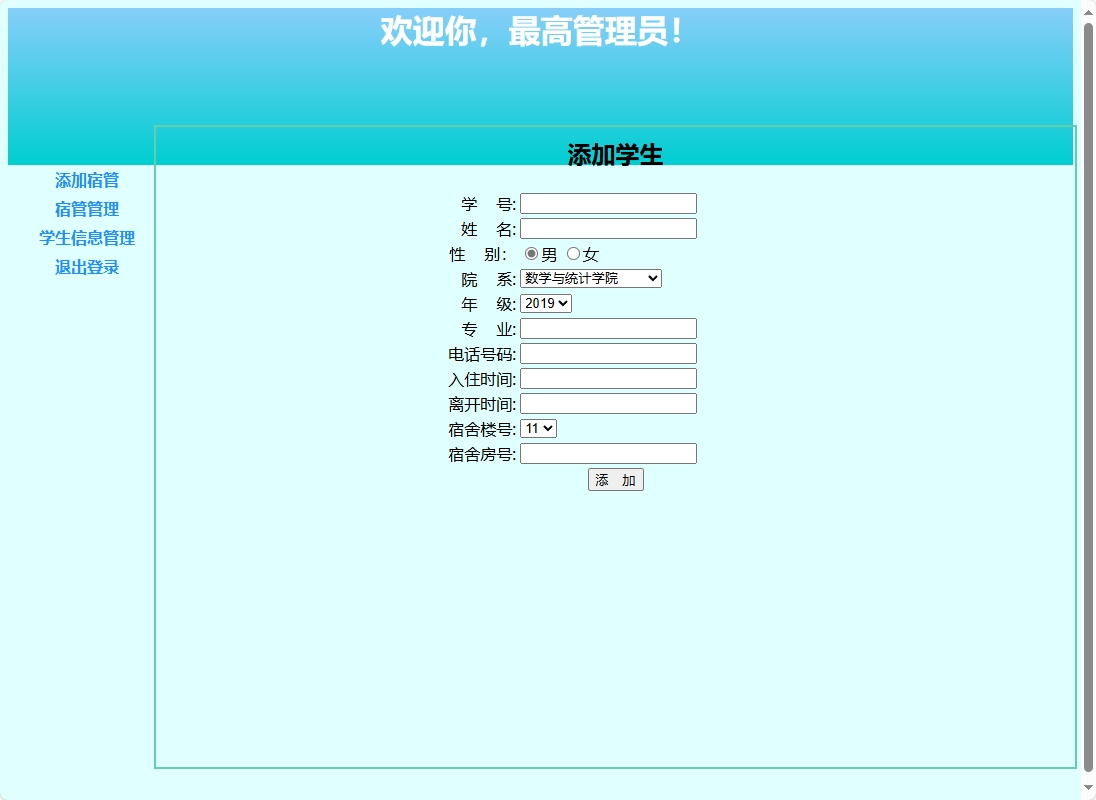The image size is (1096, 800).
Task: Click the 离开时间 leave time field
Action: tap(607, 403)
